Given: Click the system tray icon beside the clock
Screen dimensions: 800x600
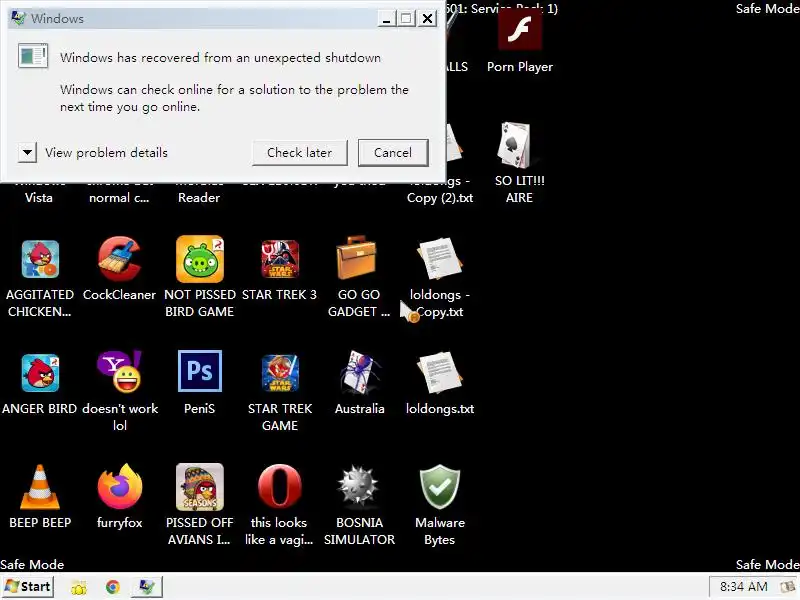Looking at the screenshot, I should 790,587.
